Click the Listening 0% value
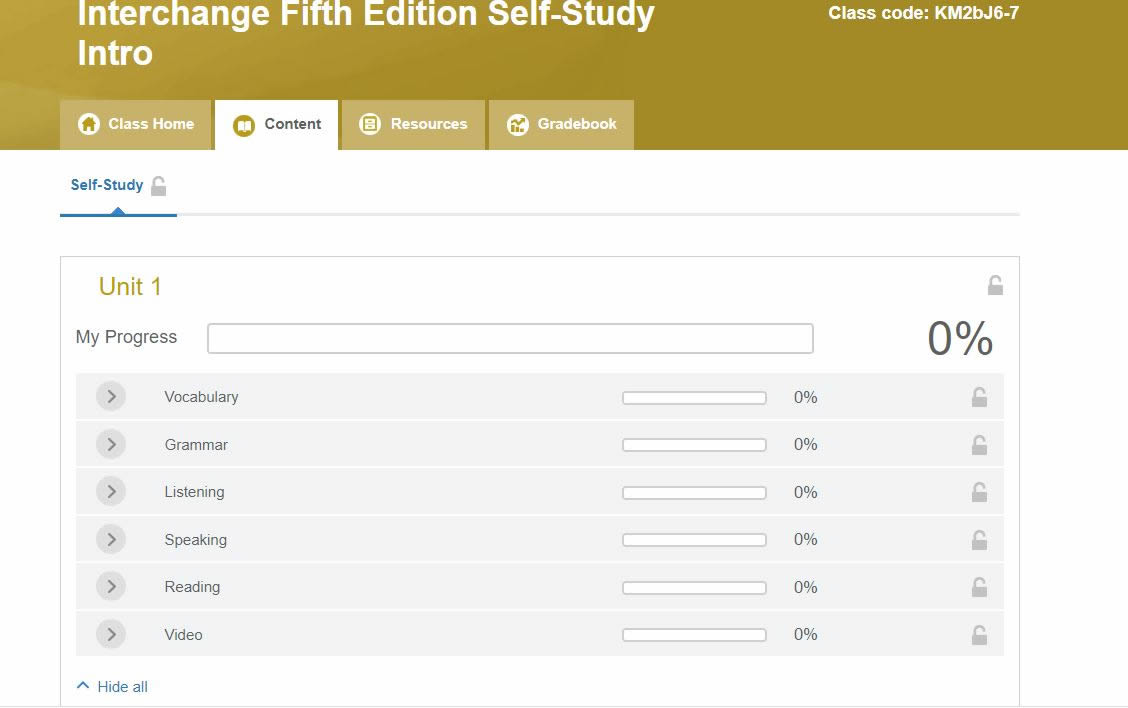 point(806,492)
